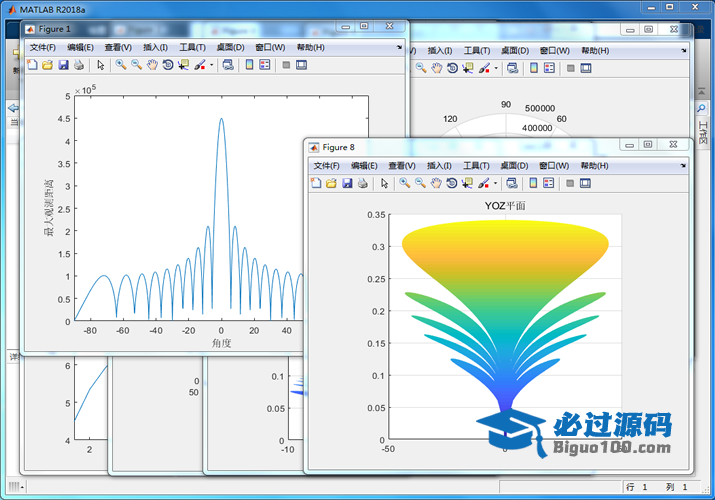Click Show Plot Tools button in Figure 8
715x500 pixels.
[x=586, y=184]
